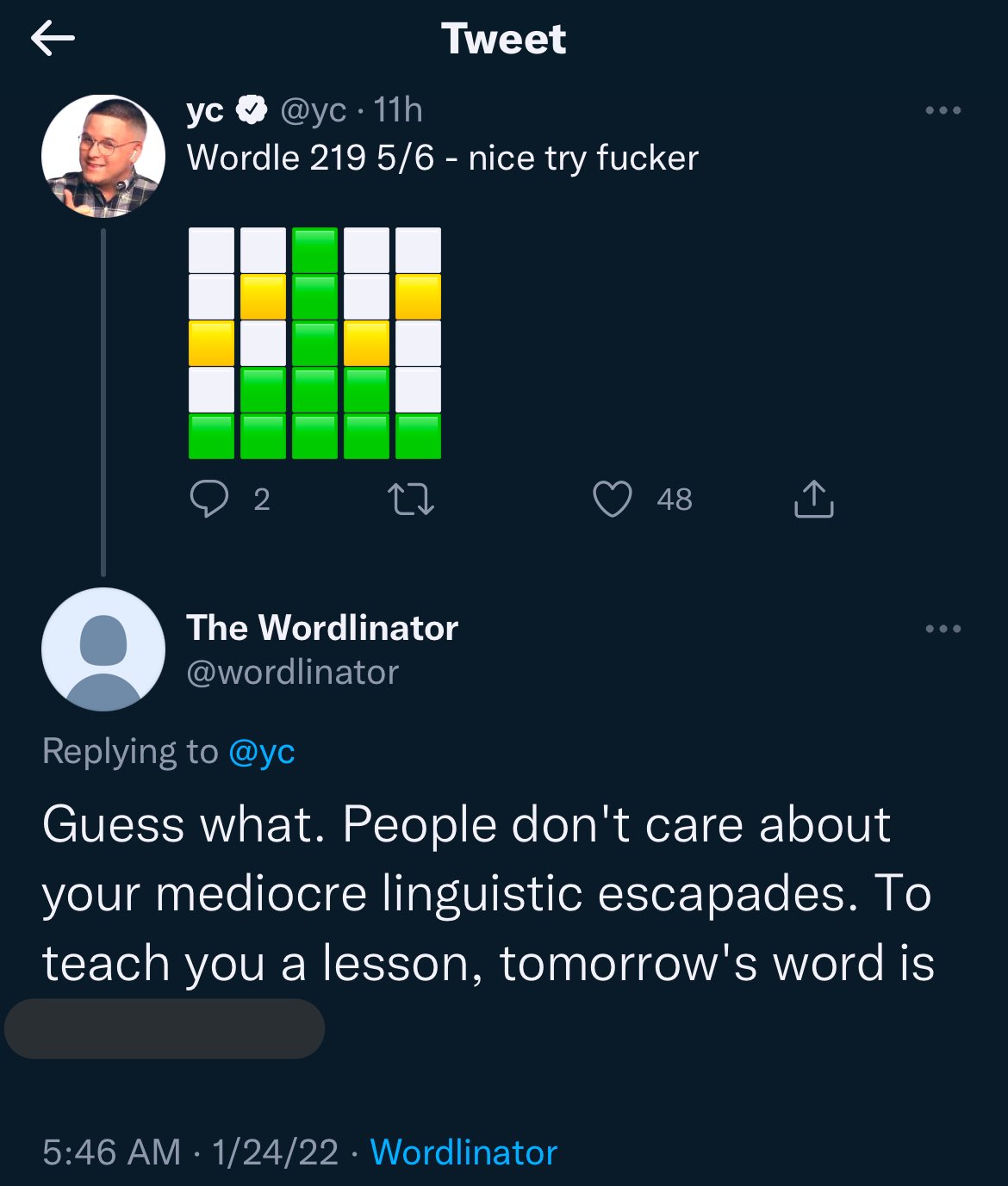Image resolution: width=1008 pixels, height=1186 pixels.
Task: Open reply comments on yc's tweet
Action: point(209,498)
